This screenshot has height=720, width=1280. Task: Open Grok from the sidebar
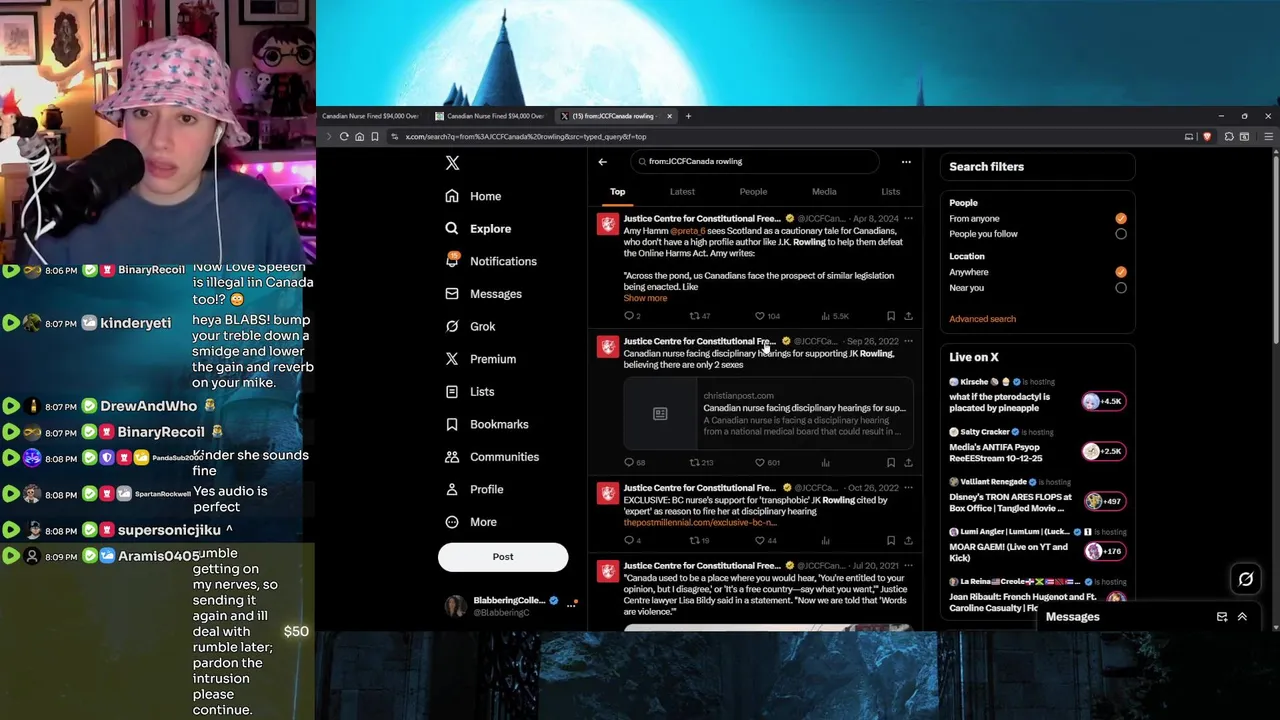pos(470,326)
